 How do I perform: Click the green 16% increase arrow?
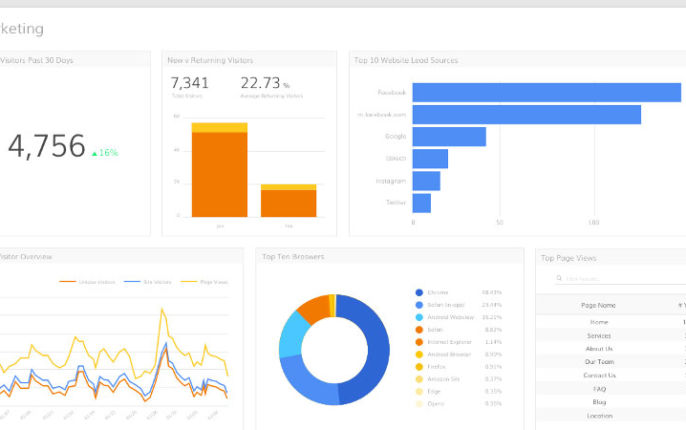(x=95, y=153)
